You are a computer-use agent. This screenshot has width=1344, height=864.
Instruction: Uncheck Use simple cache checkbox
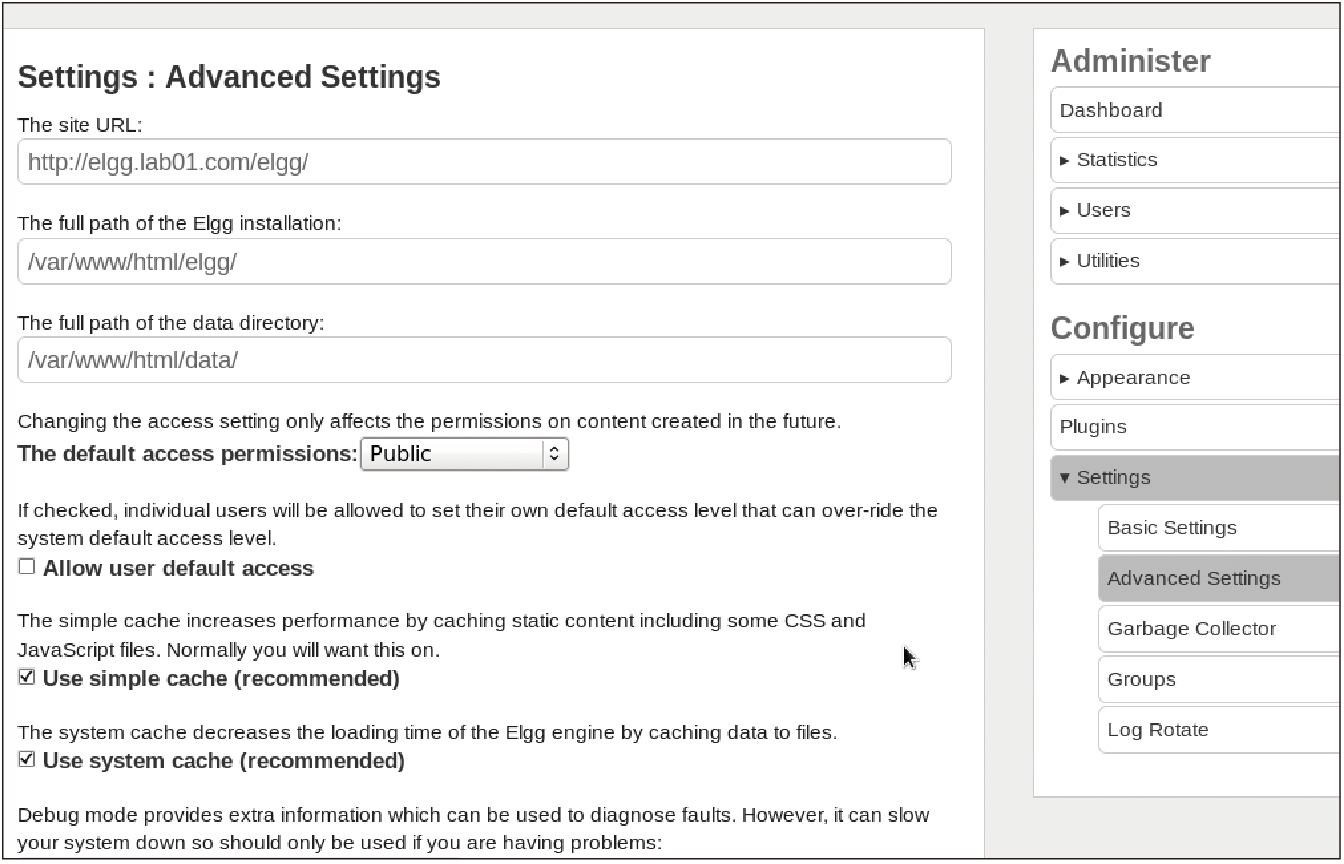[x=27, y=678]
